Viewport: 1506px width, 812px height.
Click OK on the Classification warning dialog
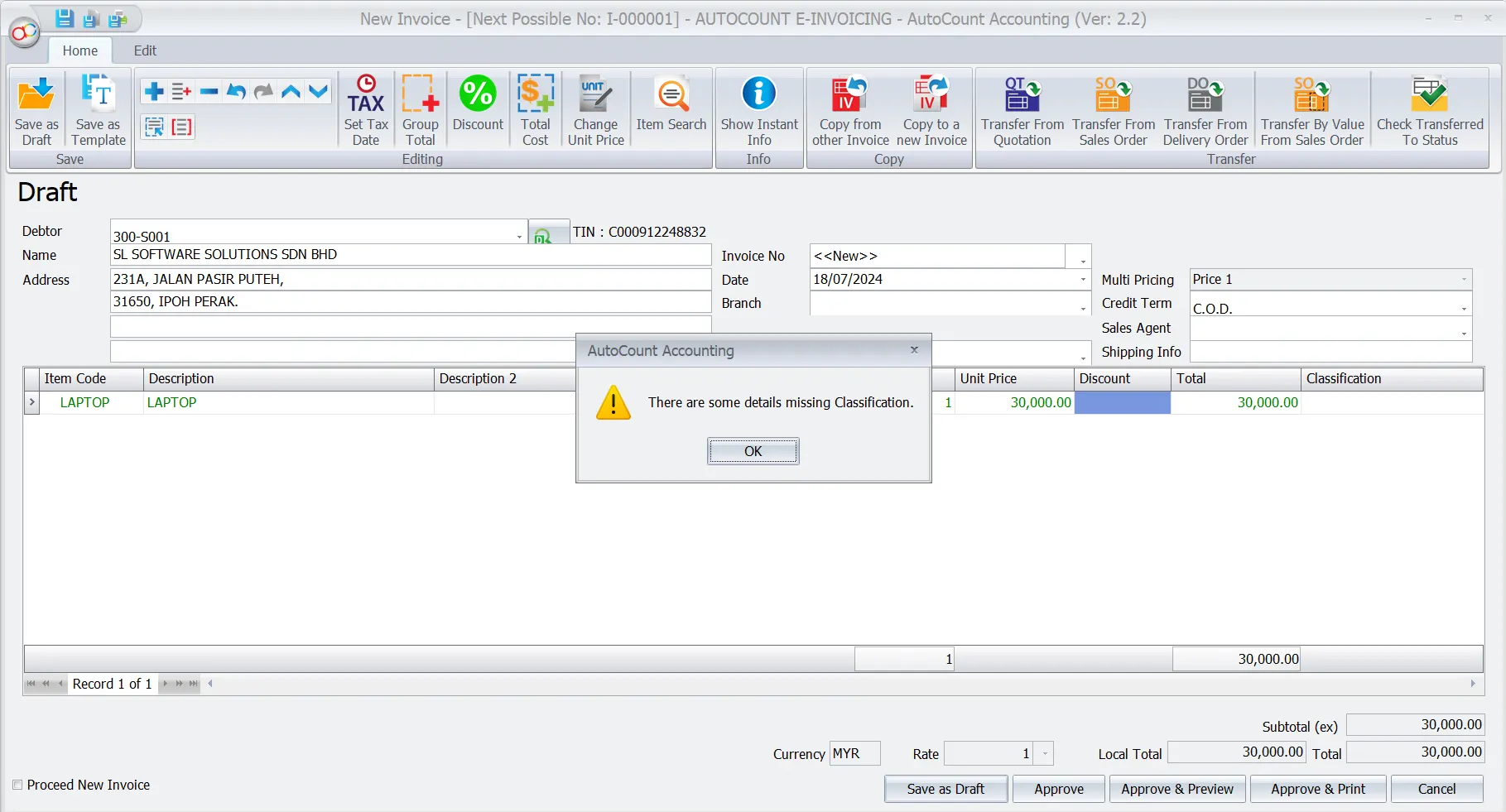point(753,451)
